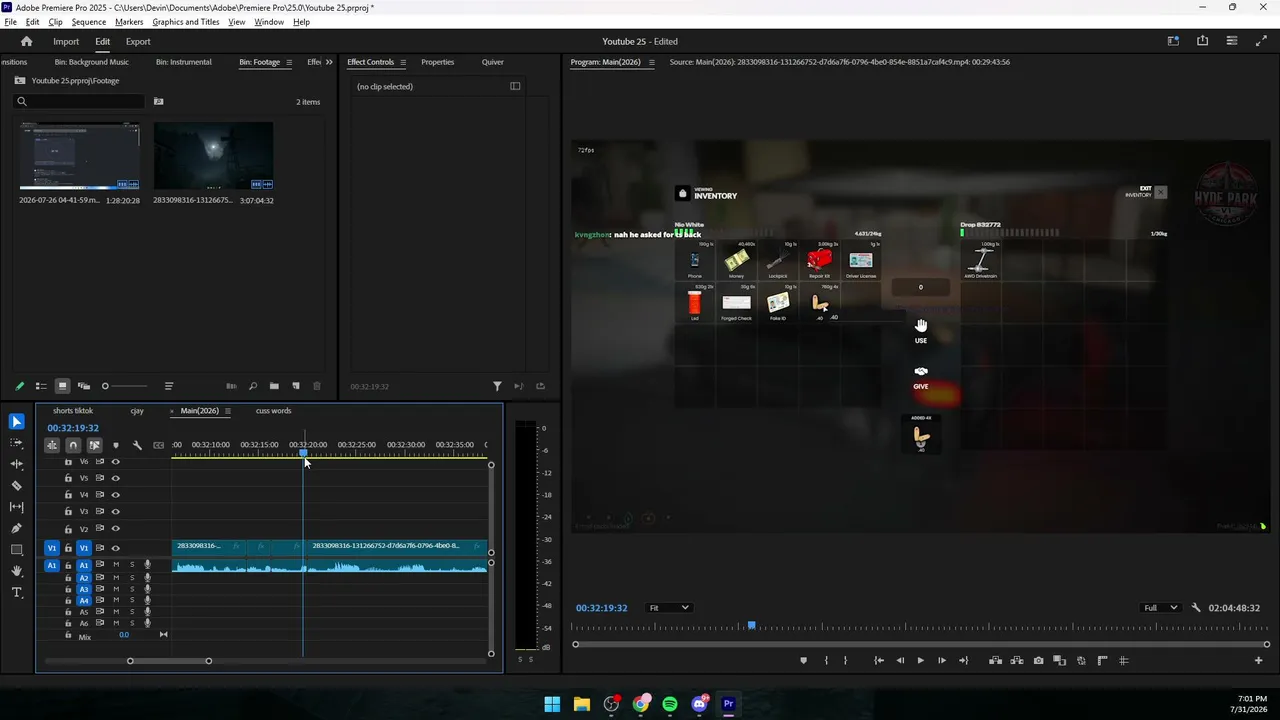Open the Sequence menu
Viewport: 1280px width, 720px height.
pos(89,22)
